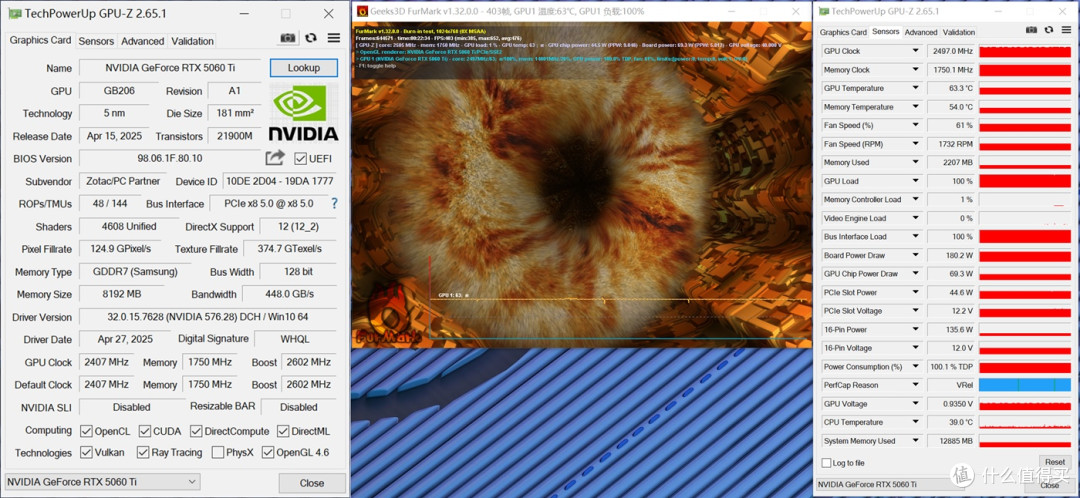Open the PerfCap Reason sensor dropdown arrow
The image size is (1080, 498).
point(915,385)
